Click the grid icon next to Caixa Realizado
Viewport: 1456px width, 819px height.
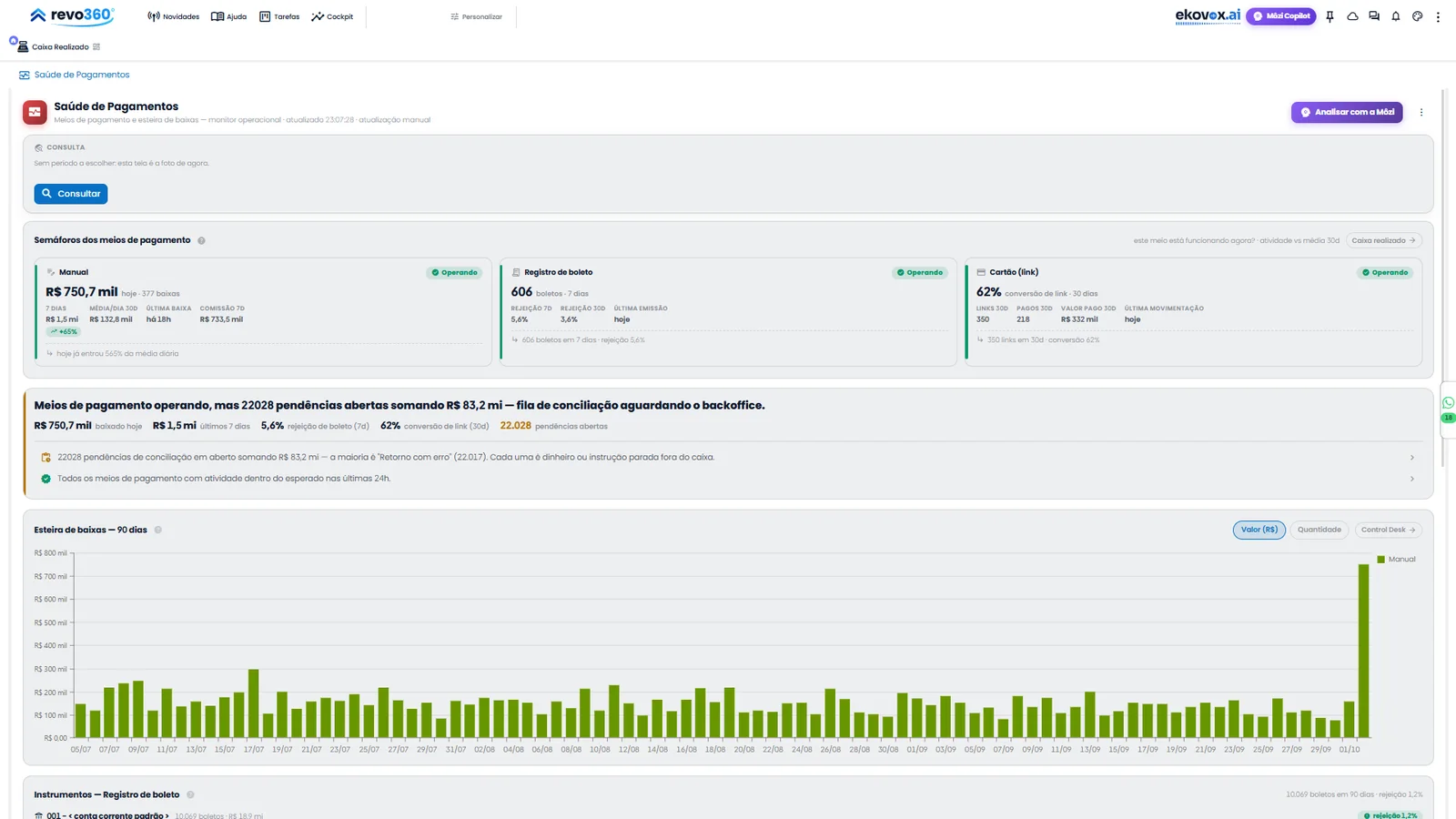pos(96,47)
